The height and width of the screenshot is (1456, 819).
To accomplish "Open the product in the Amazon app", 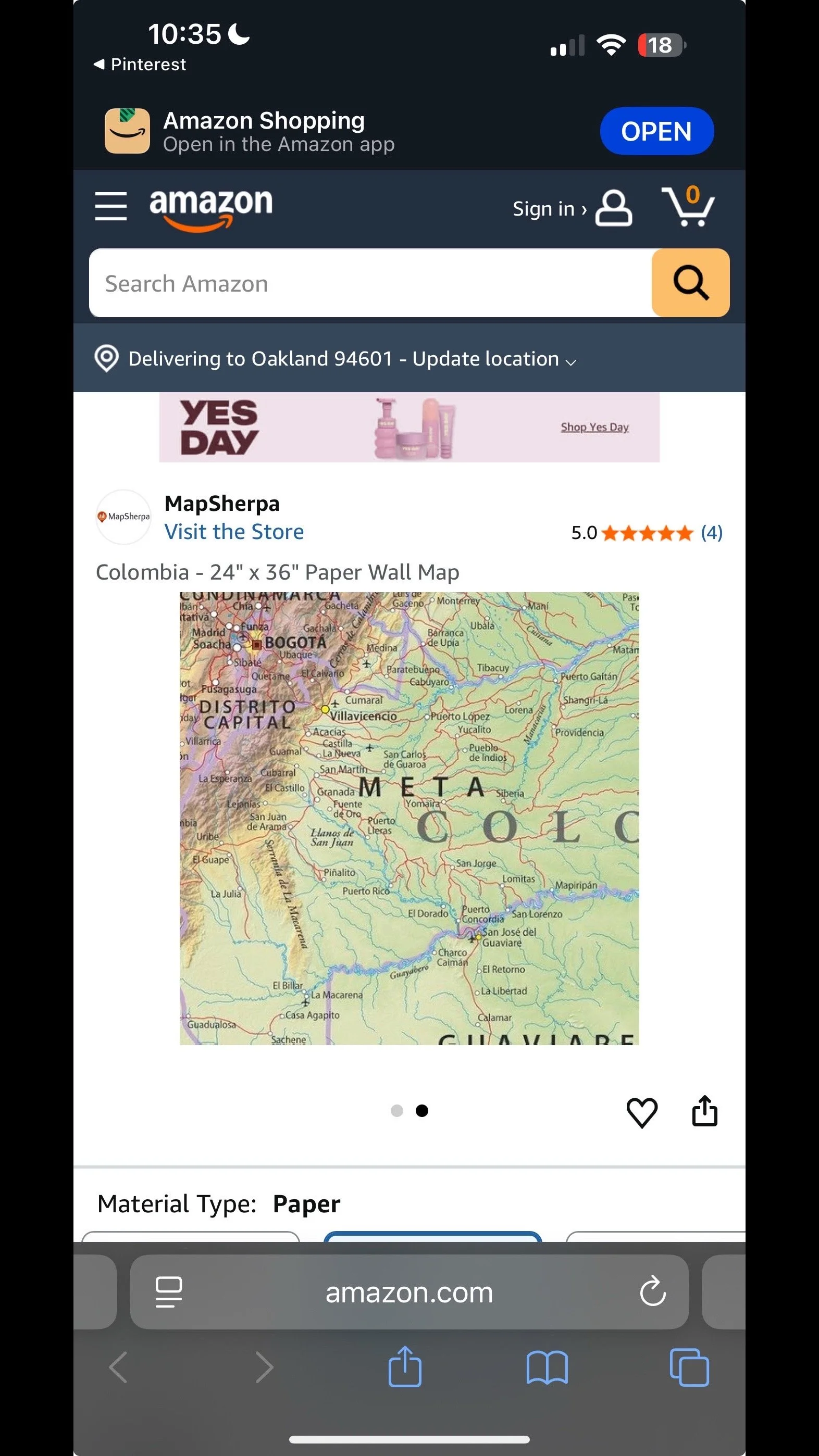I will (656, 131).
